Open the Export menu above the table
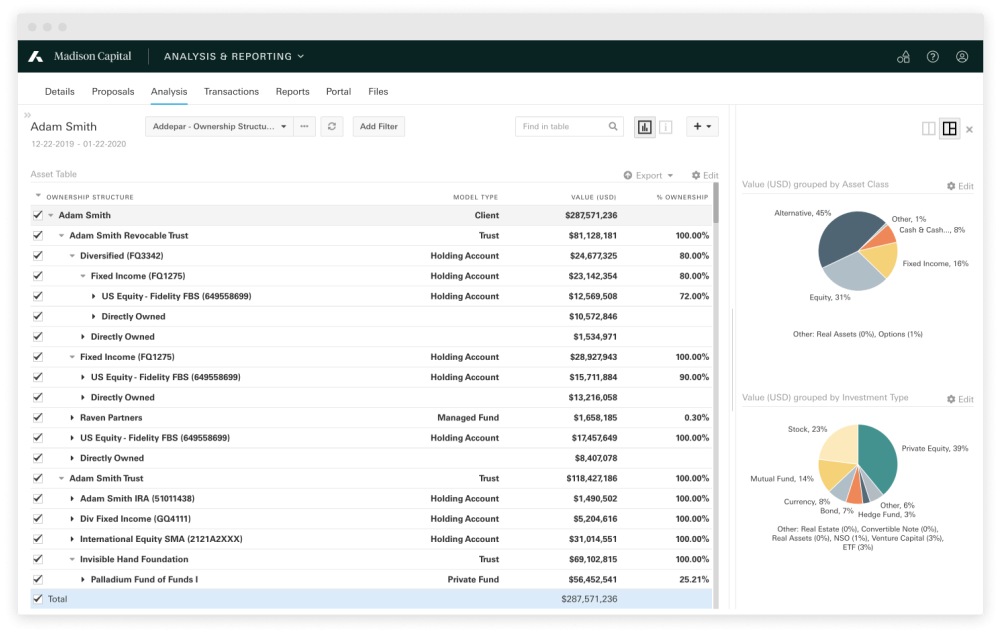 click(648, 175)
